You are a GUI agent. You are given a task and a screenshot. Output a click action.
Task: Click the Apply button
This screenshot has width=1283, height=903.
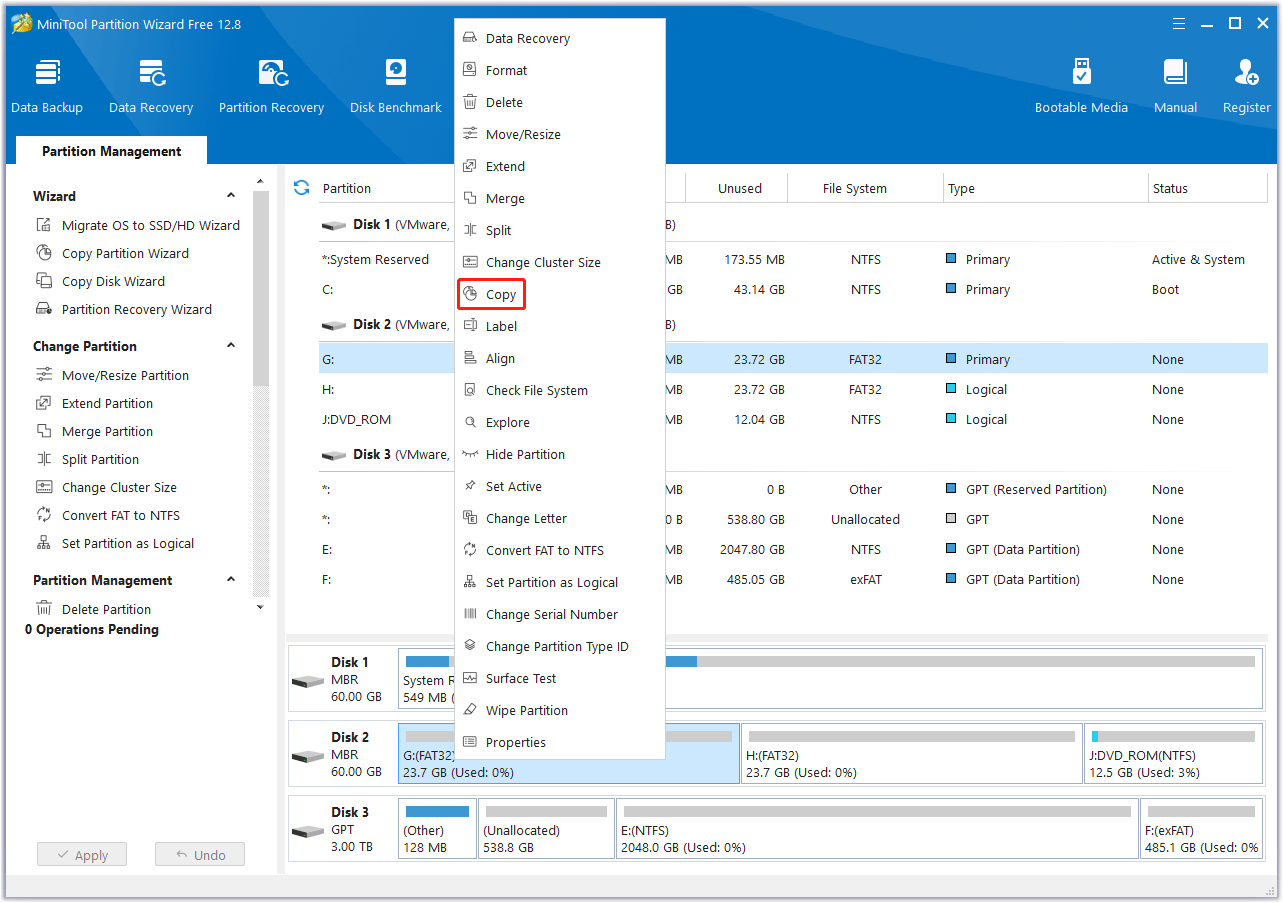pos(82,855)
